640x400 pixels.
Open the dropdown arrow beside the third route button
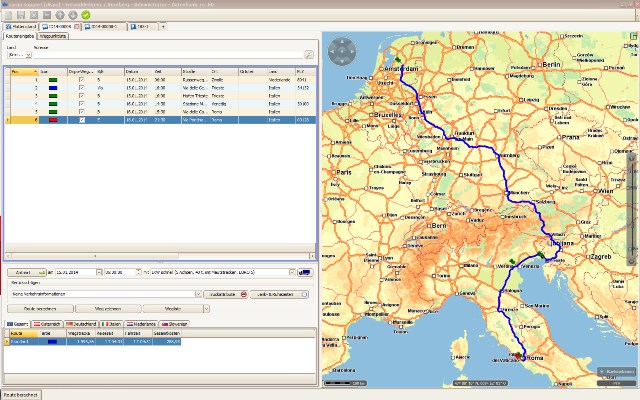(206, 309)
